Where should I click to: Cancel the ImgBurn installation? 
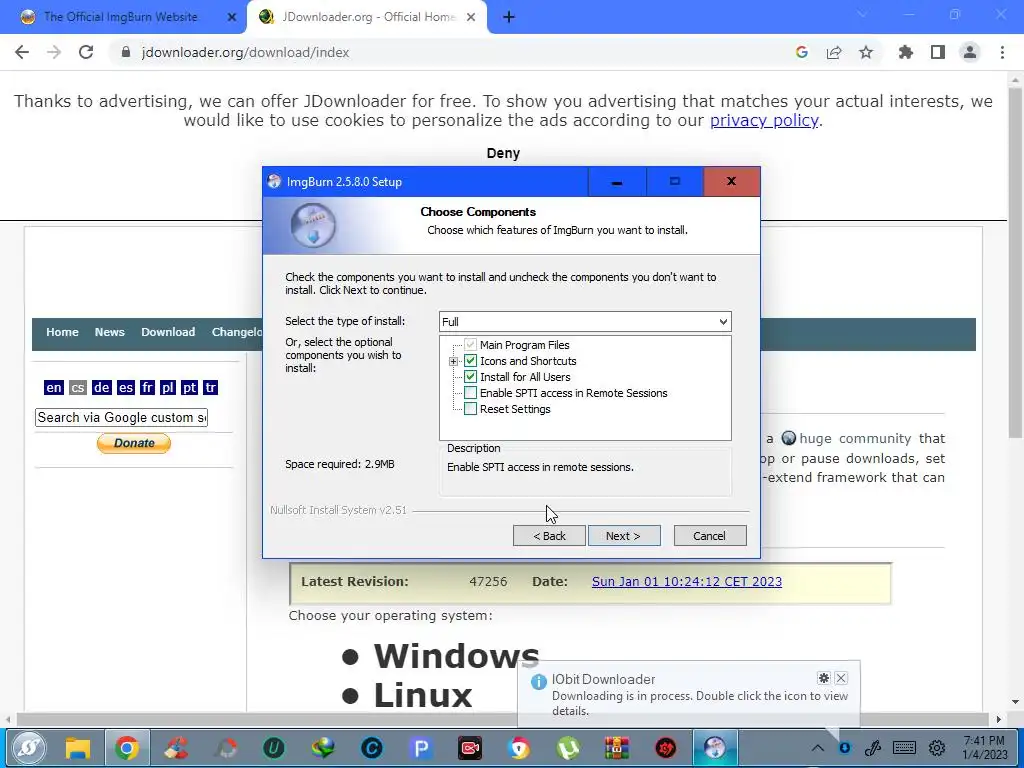coord(709,536)
